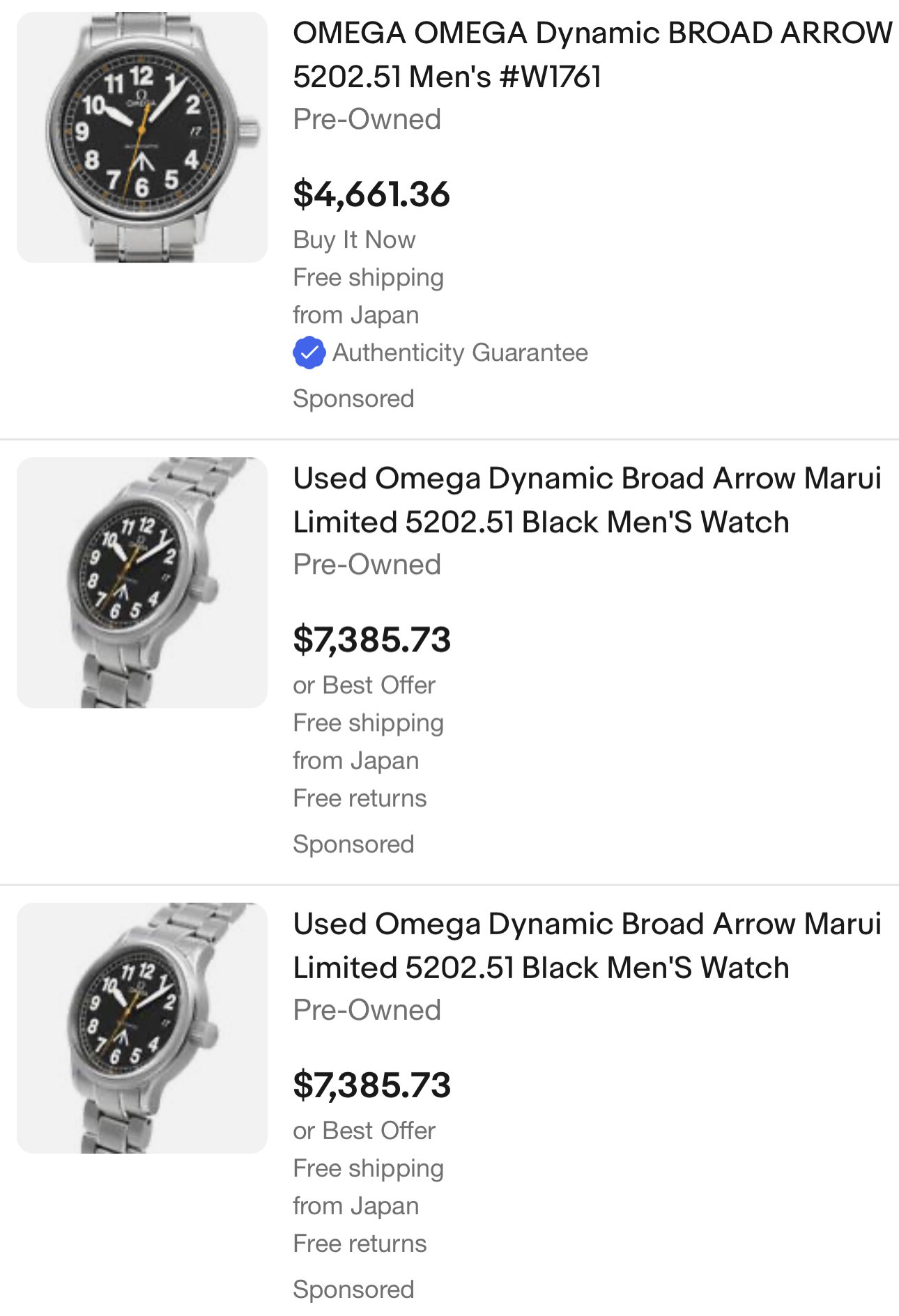The width and height of the screenshot is (899, 1316).
Task: Open the OMEGA Dynamic BROAD ARROW #W1761 listing title
Action: [x=591, y=55]
